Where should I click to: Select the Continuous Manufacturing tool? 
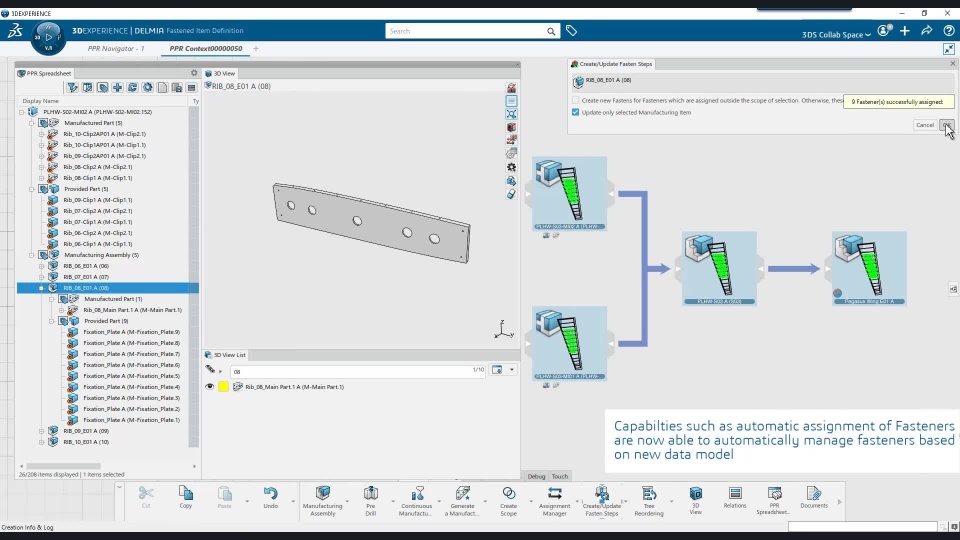(416, 501)
